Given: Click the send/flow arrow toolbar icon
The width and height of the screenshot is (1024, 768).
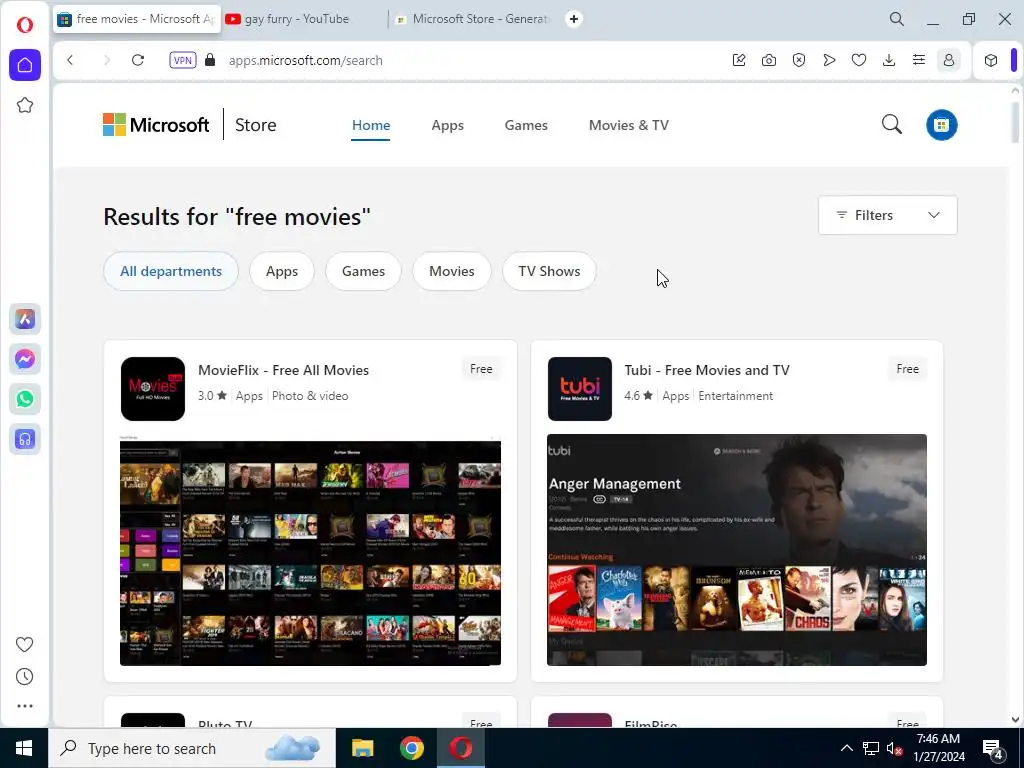Looking at the screenshot, I should tap(829, 60).
